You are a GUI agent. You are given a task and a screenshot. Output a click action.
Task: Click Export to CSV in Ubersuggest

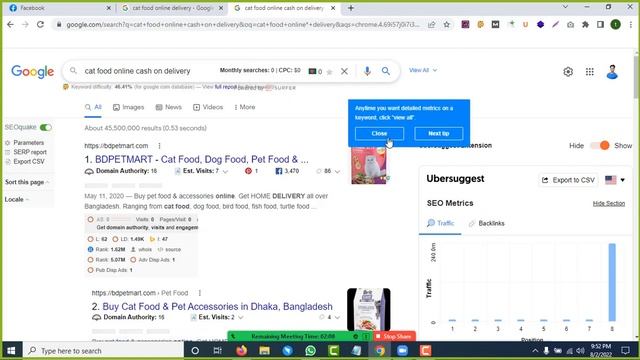568,180
